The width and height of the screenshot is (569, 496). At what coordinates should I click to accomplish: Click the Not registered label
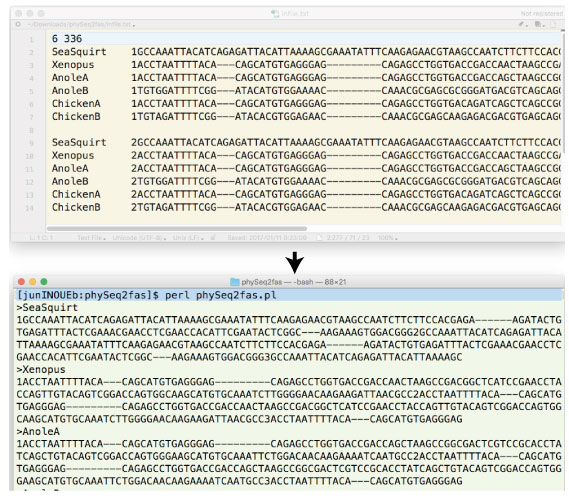click(x=541, y=13)
